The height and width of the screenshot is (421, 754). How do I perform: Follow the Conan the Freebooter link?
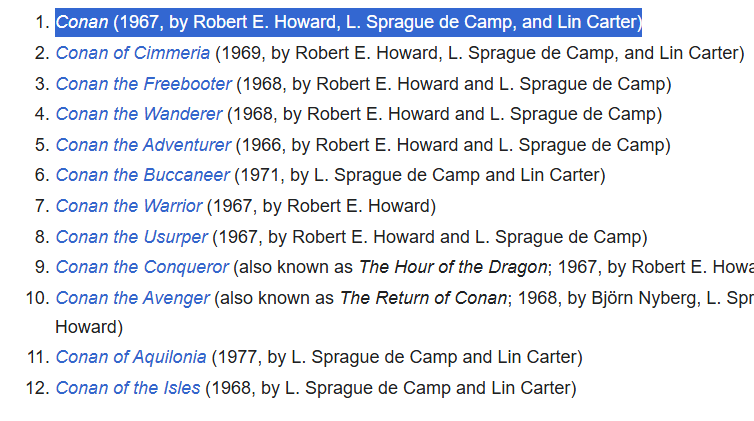tap(143, 84)
